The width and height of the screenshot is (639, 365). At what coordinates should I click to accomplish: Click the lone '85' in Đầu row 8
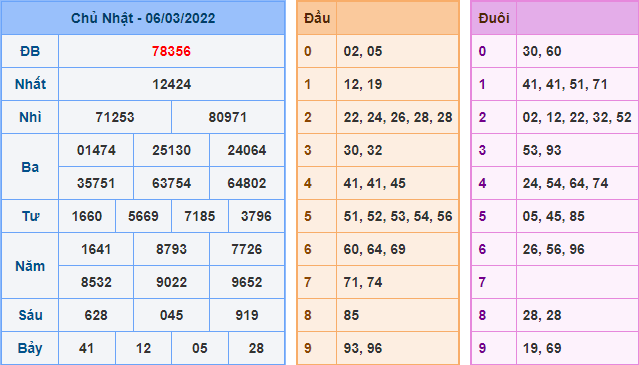pyautogui.click(x=351, y=315)
